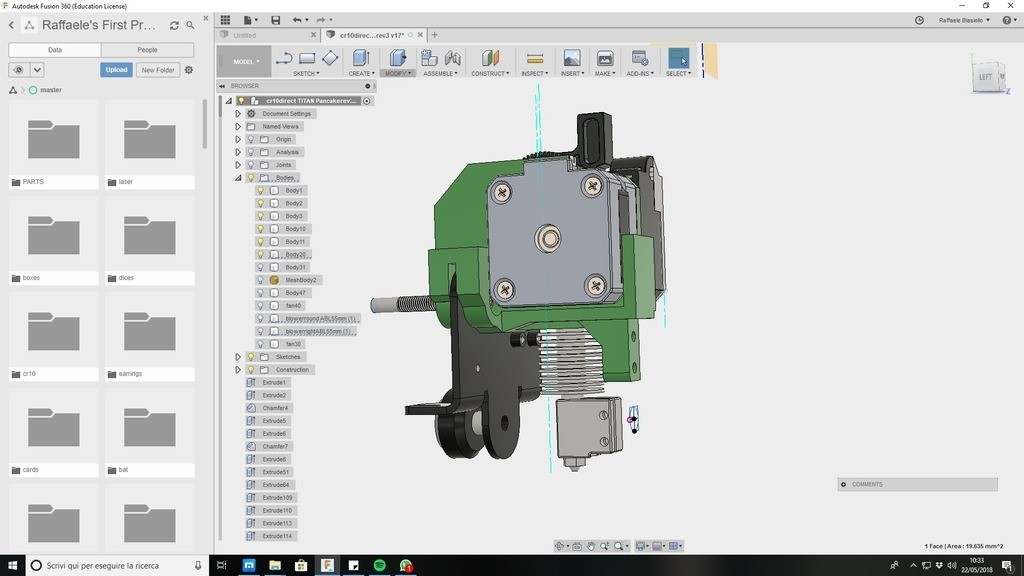Click the Orbit icon in the navigation bar
Screen dimensions: 1024x576
pyautogui.click(x=560, y=546)
